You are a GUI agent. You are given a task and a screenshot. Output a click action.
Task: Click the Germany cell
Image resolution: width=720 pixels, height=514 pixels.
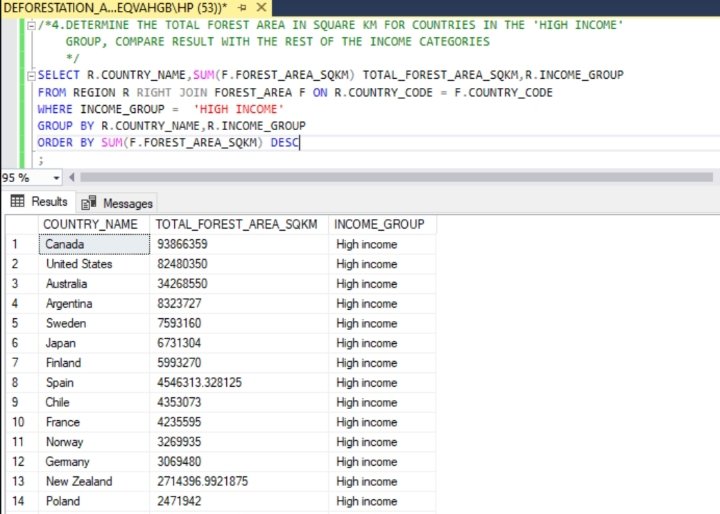click(x=94, y=462)
